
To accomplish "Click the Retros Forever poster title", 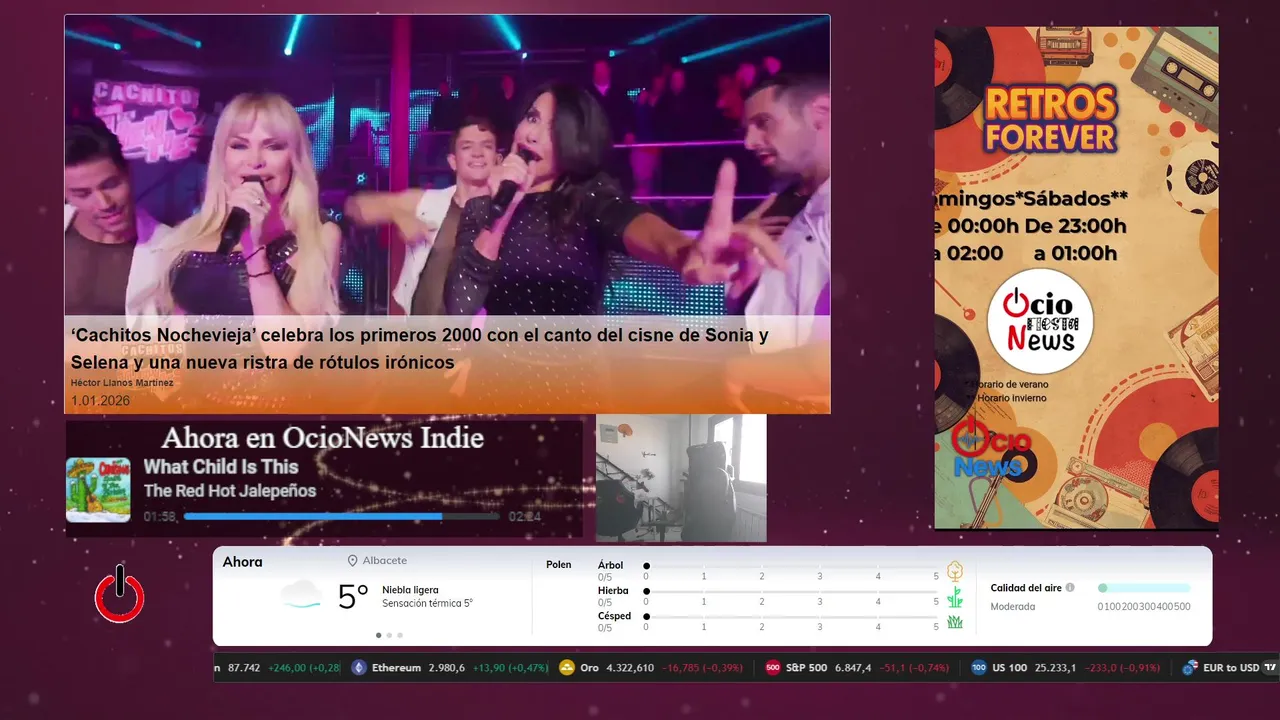I will [x=1050, y=119].
